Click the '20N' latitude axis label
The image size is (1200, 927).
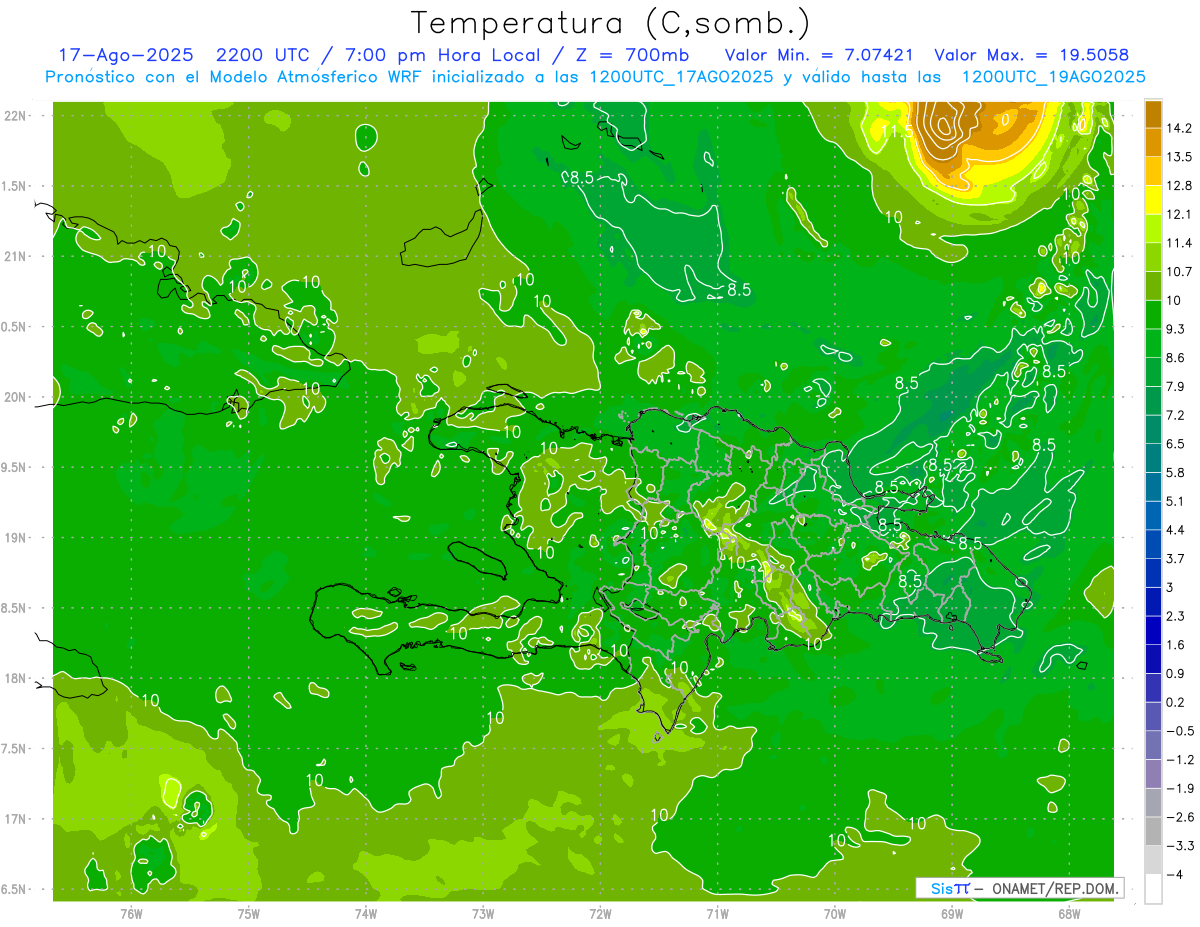click(x=14, y=397)
